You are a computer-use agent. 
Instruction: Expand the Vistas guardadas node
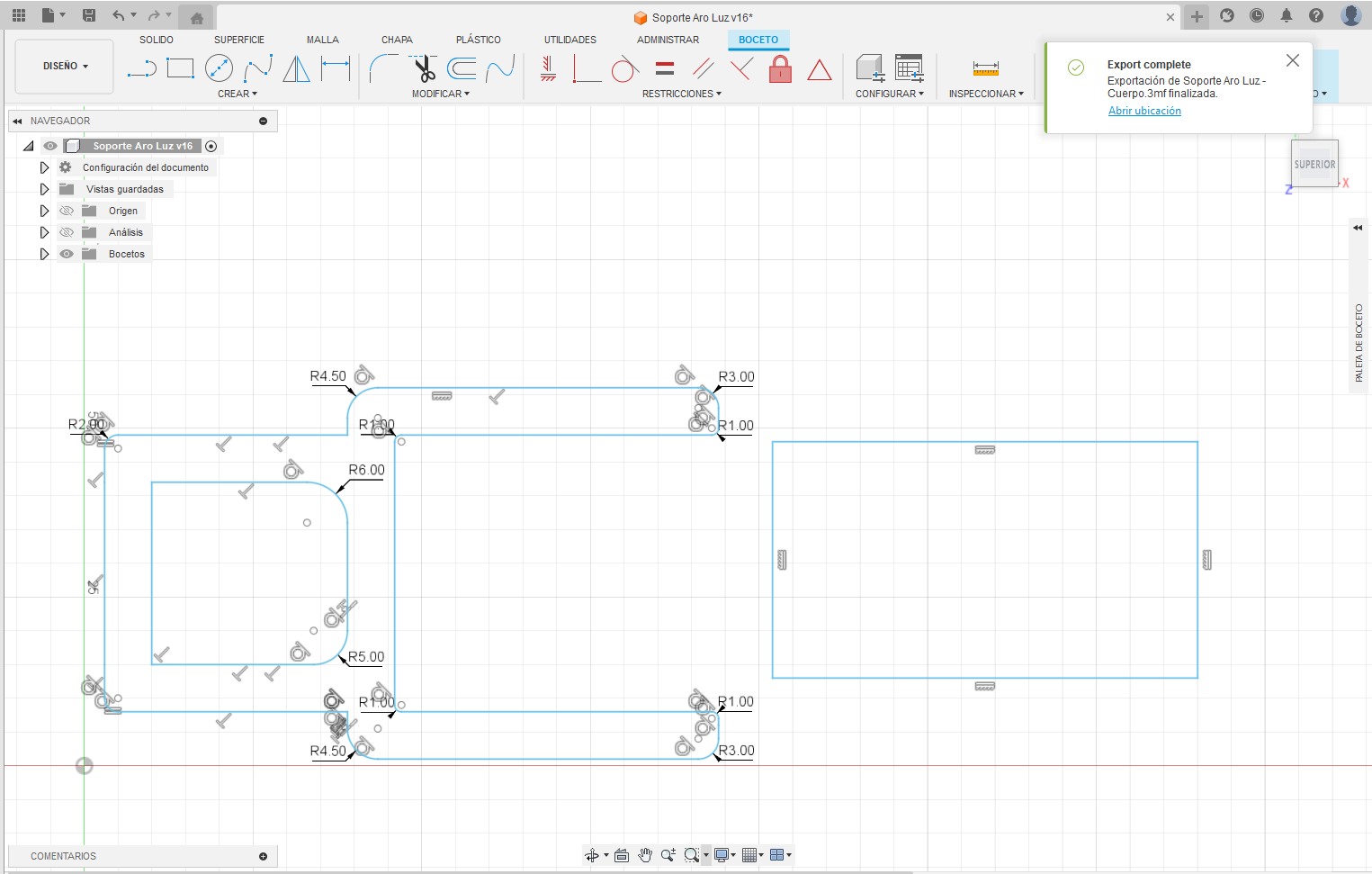[44, 189]
